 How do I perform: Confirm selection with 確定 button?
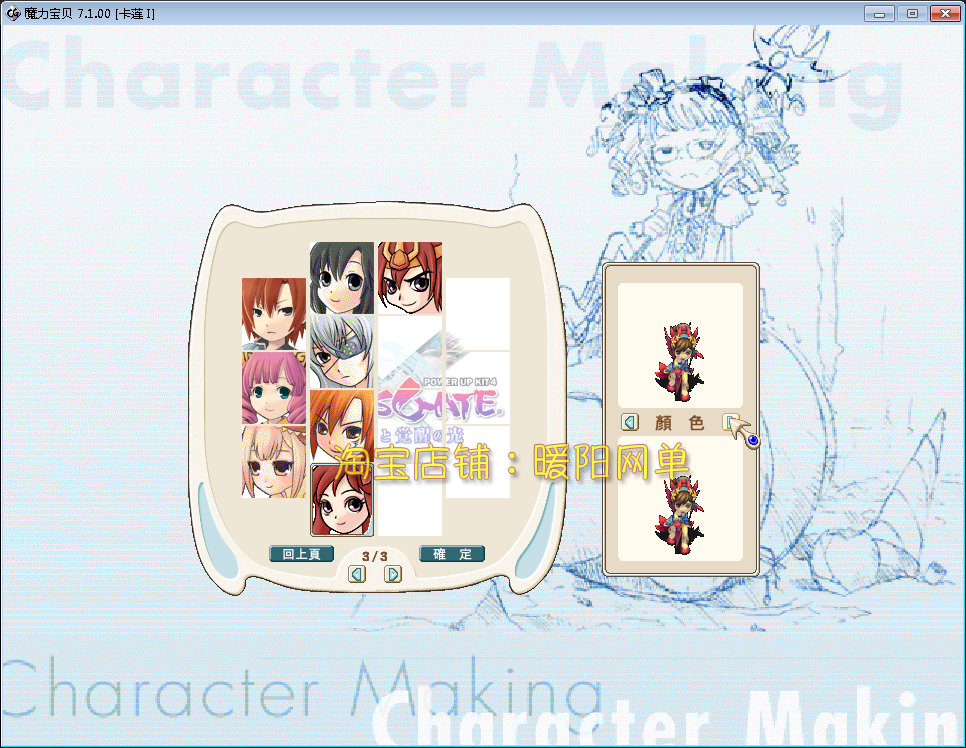[x=452, y=554]
